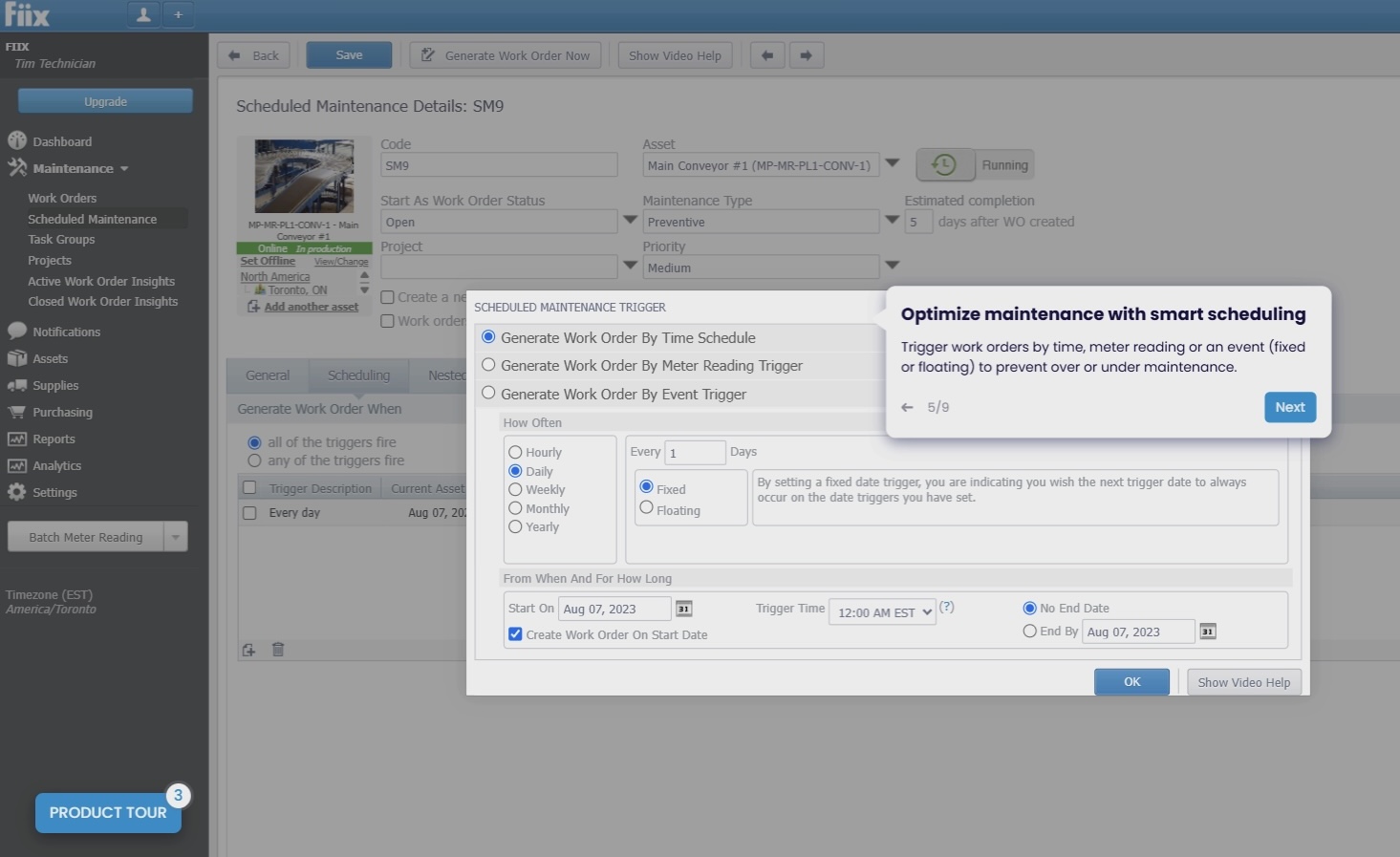Switch to the General tab
This screenshot has height=857, width=1400.
pos(267,375)
